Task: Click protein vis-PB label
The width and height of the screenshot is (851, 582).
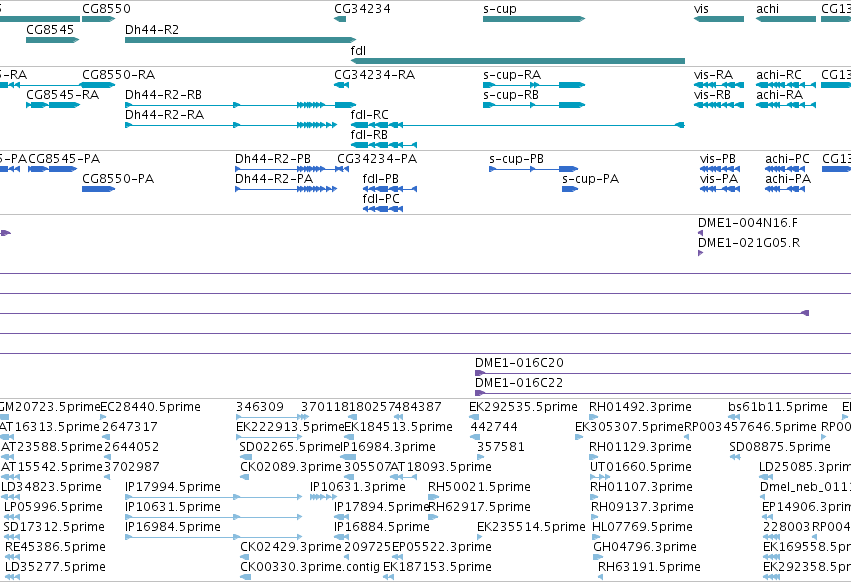Action: point(717,159)
